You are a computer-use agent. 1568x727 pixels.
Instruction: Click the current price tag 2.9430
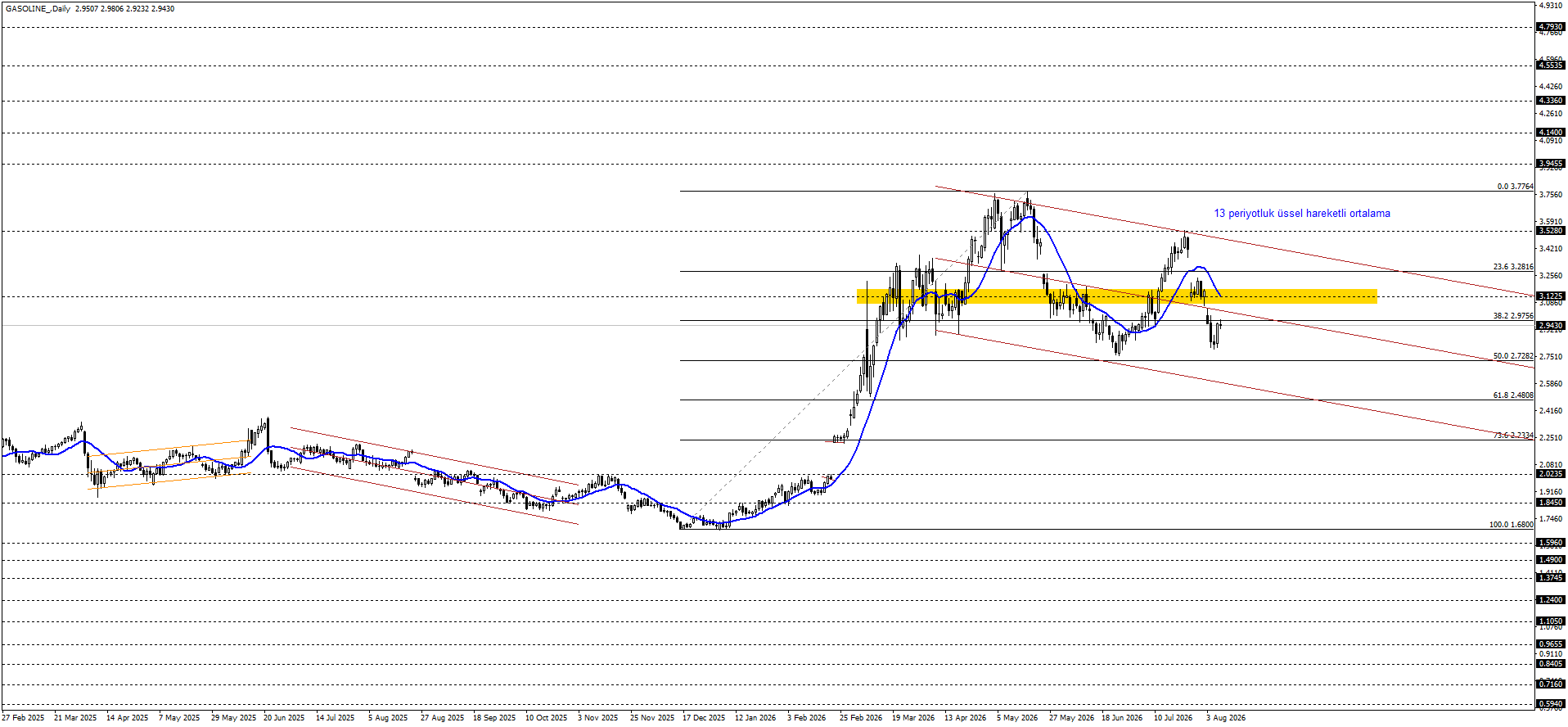[1551, 326]
